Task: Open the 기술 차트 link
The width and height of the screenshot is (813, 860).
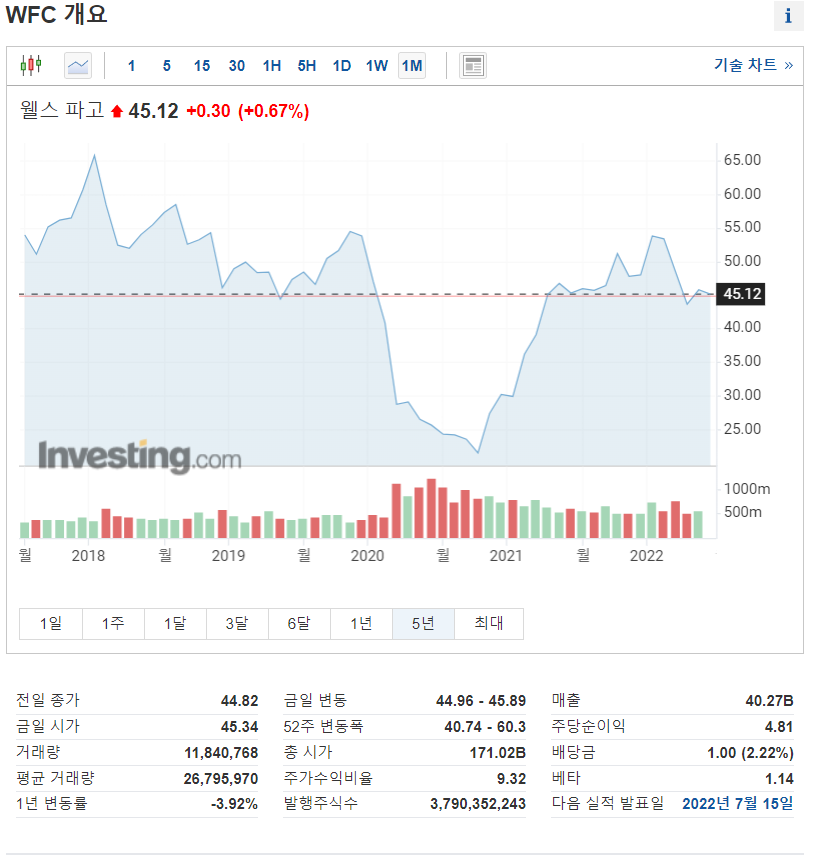Action: (753, 65)
